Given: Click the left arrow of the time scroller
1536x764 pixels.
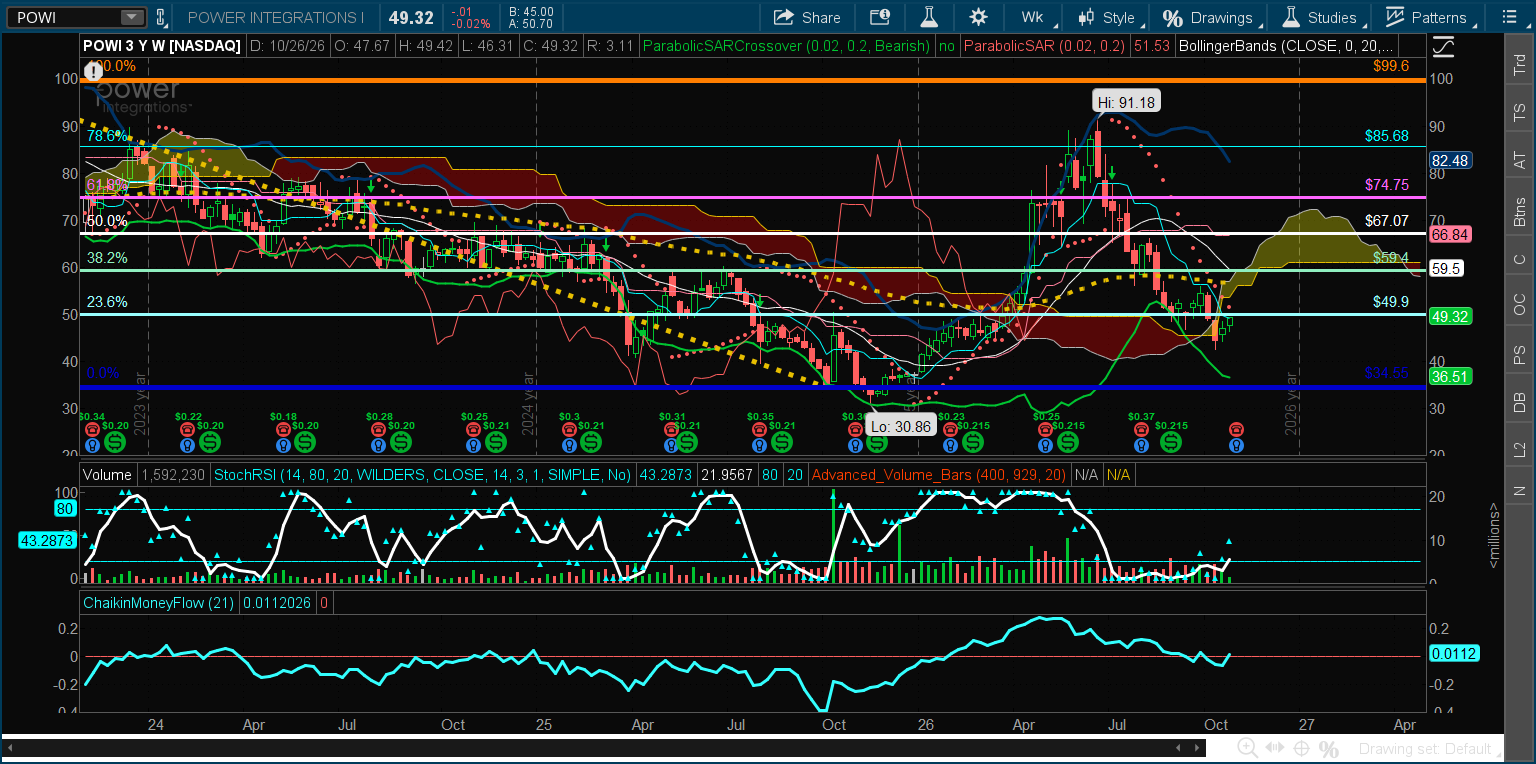Looking at the screenshot, I should click(x=1178, y=747).
